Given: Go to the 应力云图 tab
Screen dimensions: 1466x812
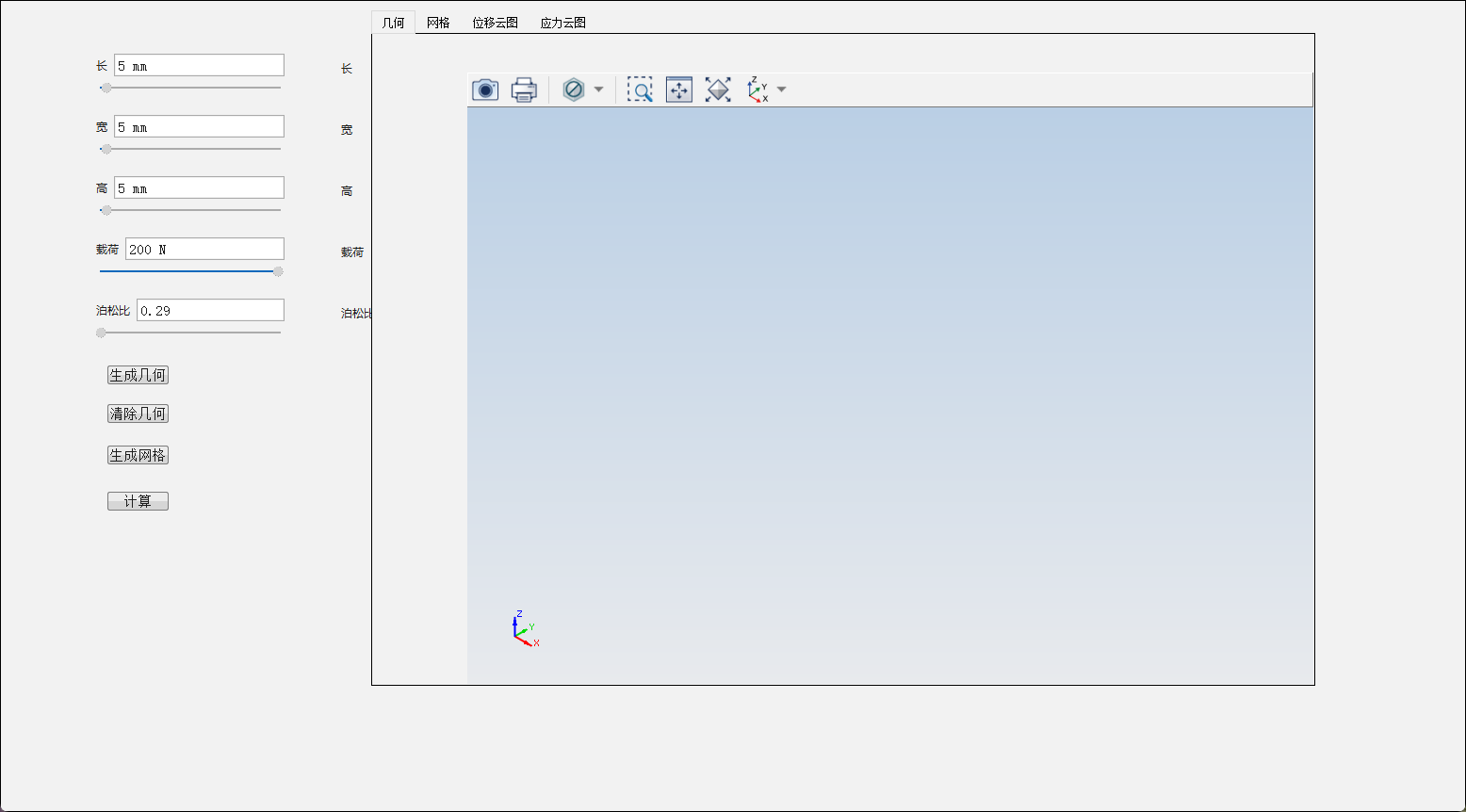Looking at the screenshot, I should point(563,23).
